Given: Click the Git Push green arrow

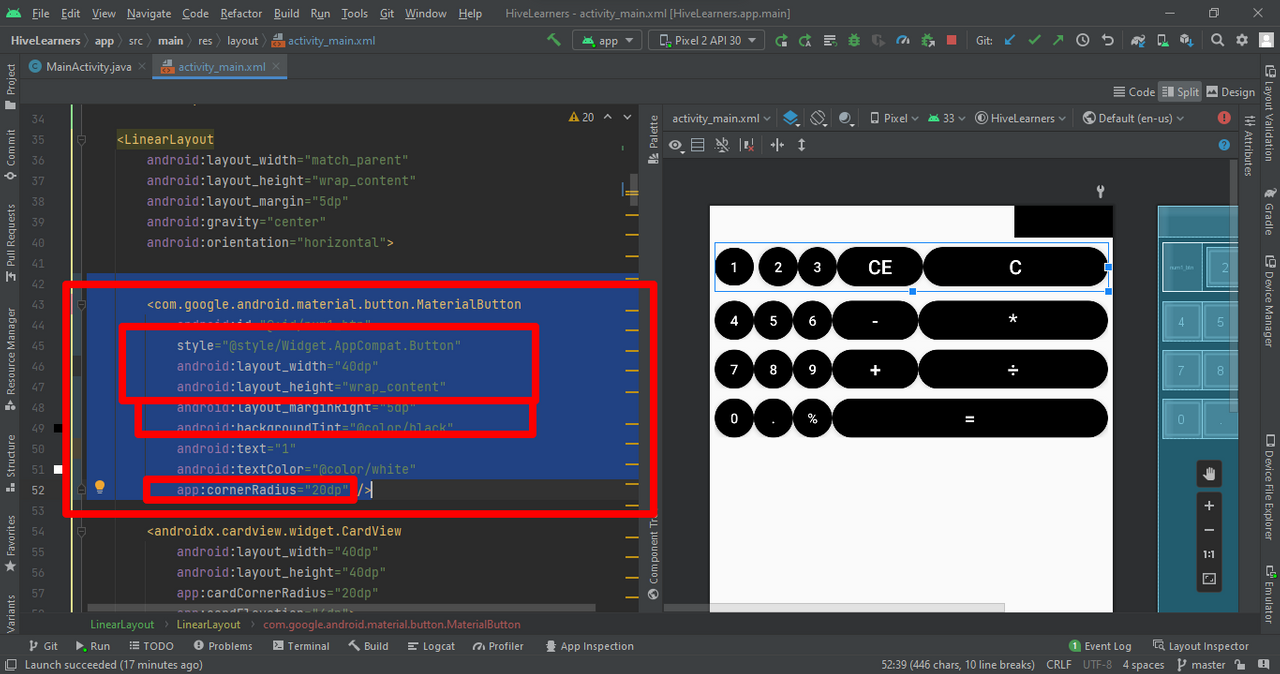Looking at the screenshot, I should click(1058, 41).
